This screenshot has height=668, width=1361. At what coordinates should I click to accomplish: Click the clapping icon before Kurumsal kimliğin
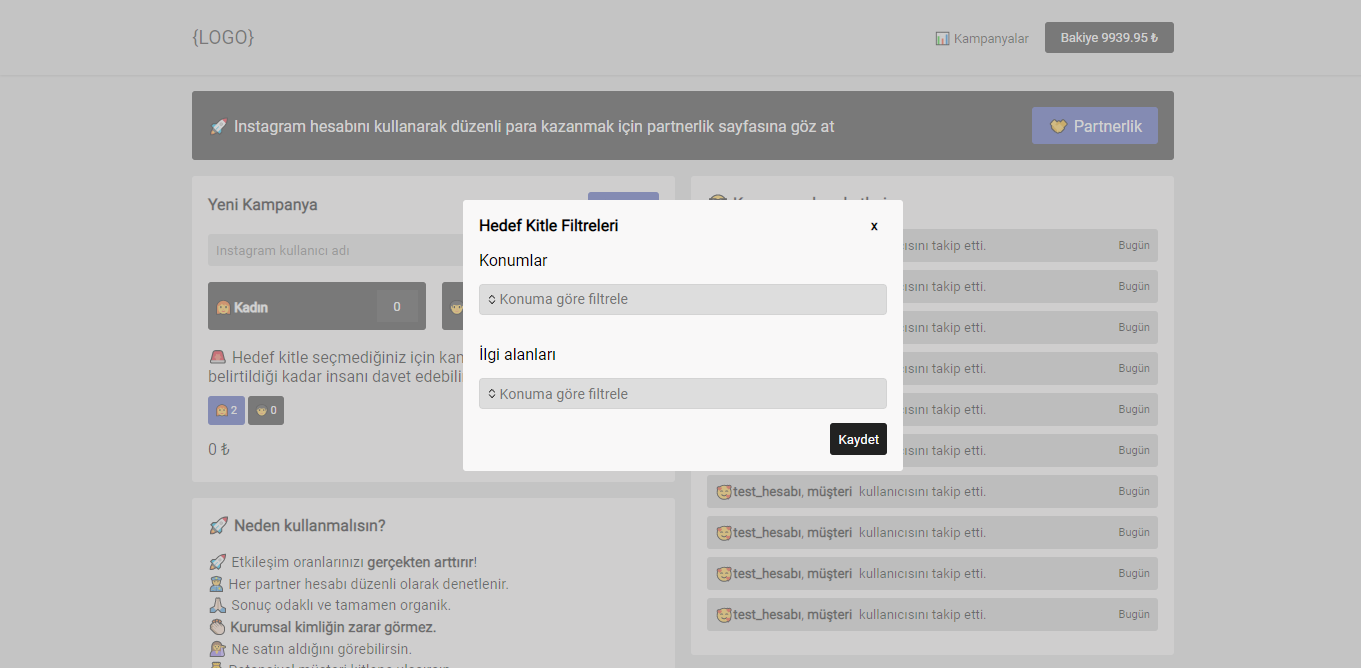[217, 627]
